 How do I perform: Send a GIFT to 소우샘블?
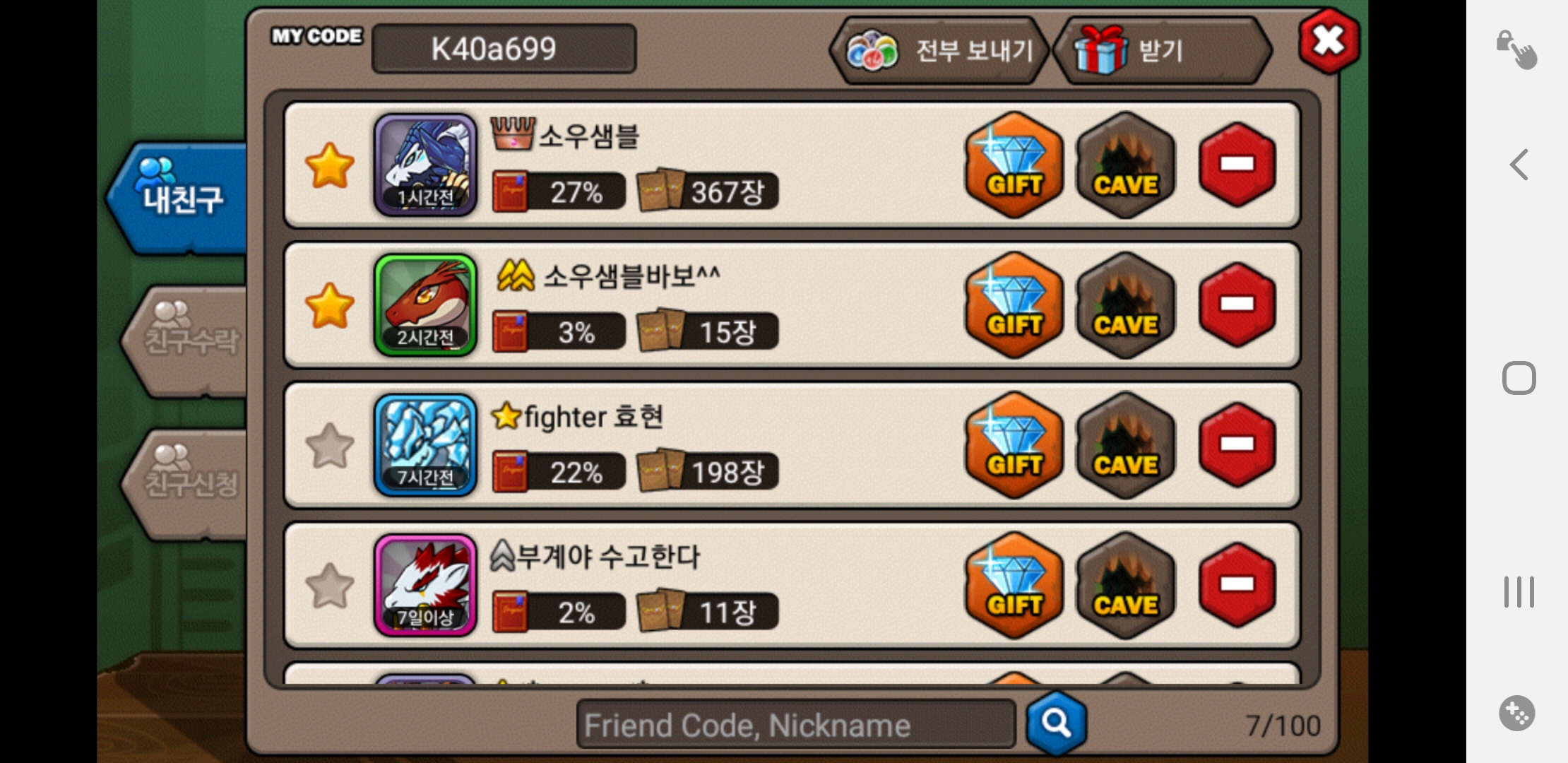1014,165
